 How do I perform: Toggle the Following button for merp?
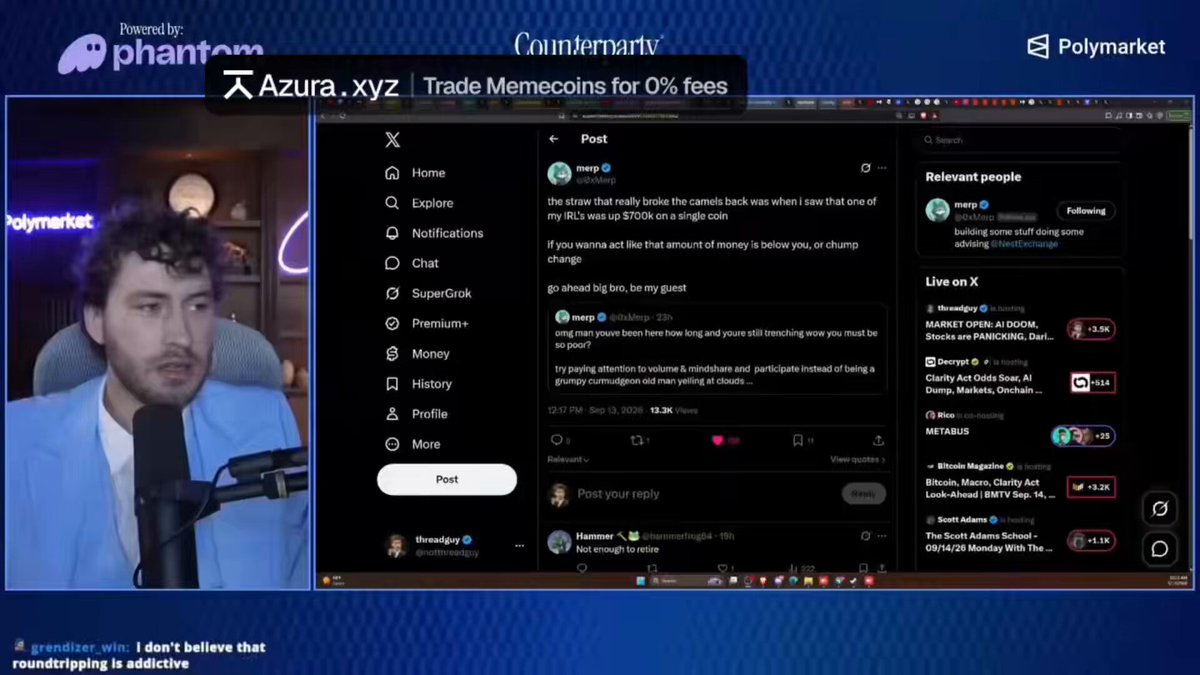click(x=1086, y=211)
